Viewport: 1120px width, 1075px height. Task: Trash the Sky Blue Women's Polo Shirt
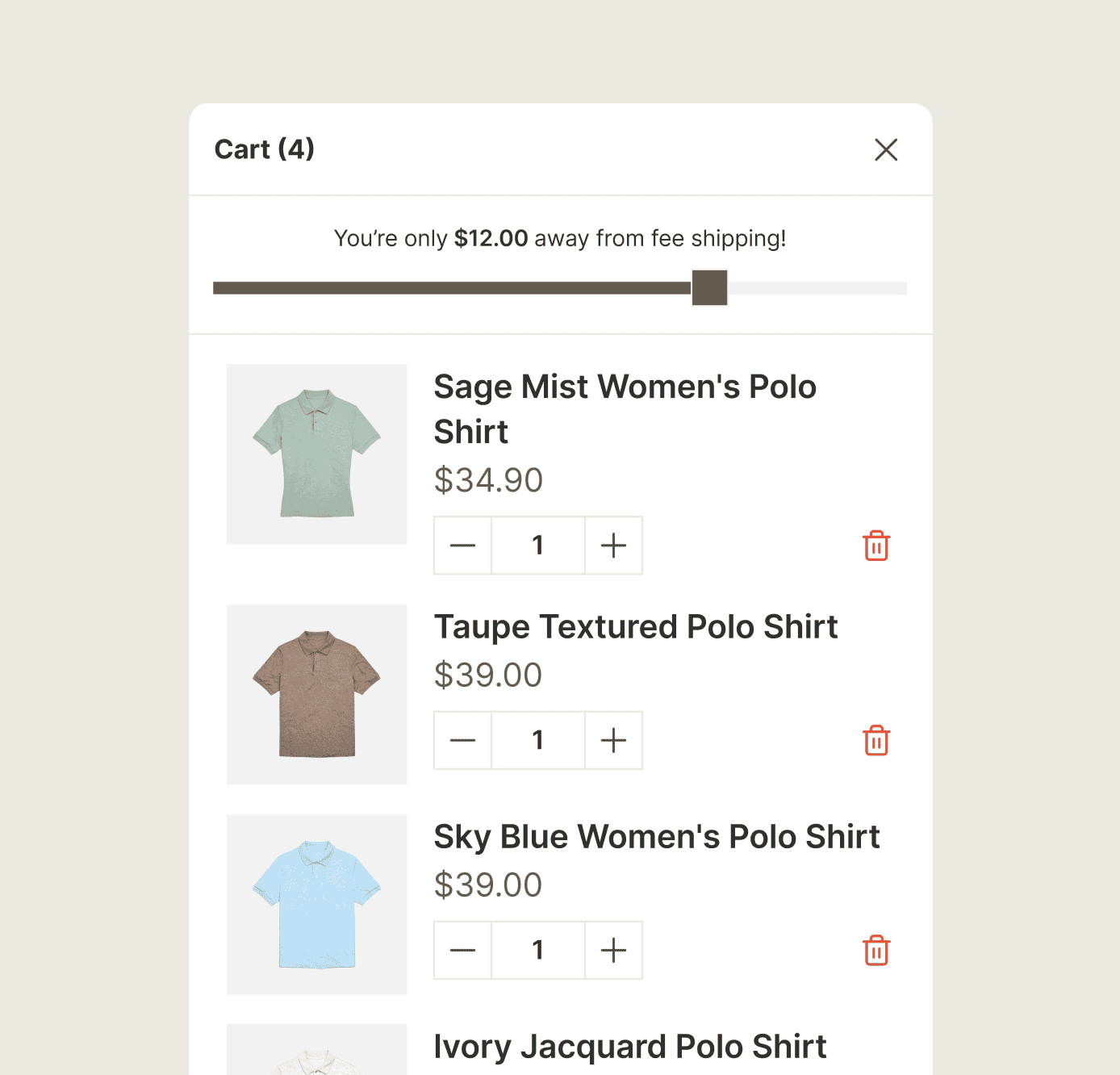[876, 950]
